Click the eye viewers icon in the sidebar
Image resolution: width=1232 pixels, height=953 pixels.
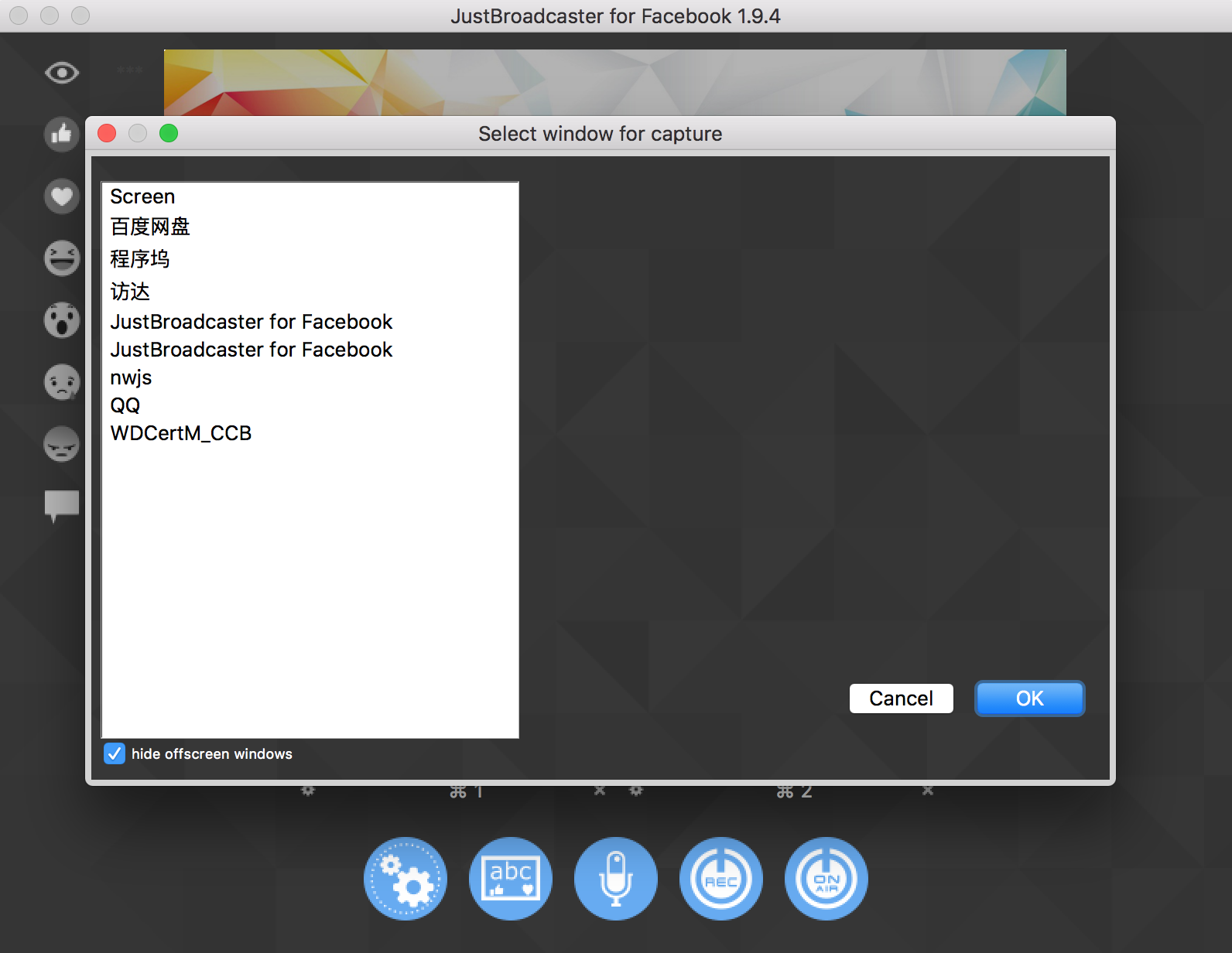pos(62,73)
